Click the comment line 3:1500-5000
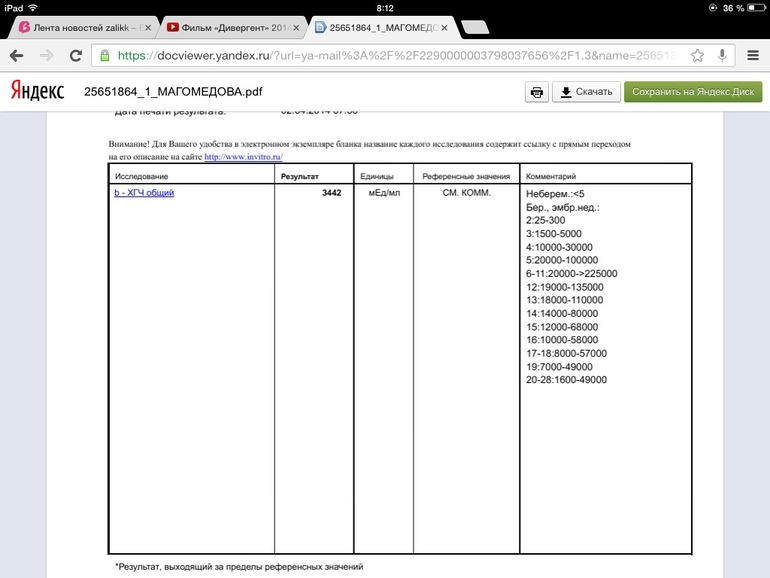 pyautogui.click(x=553, y=234)
